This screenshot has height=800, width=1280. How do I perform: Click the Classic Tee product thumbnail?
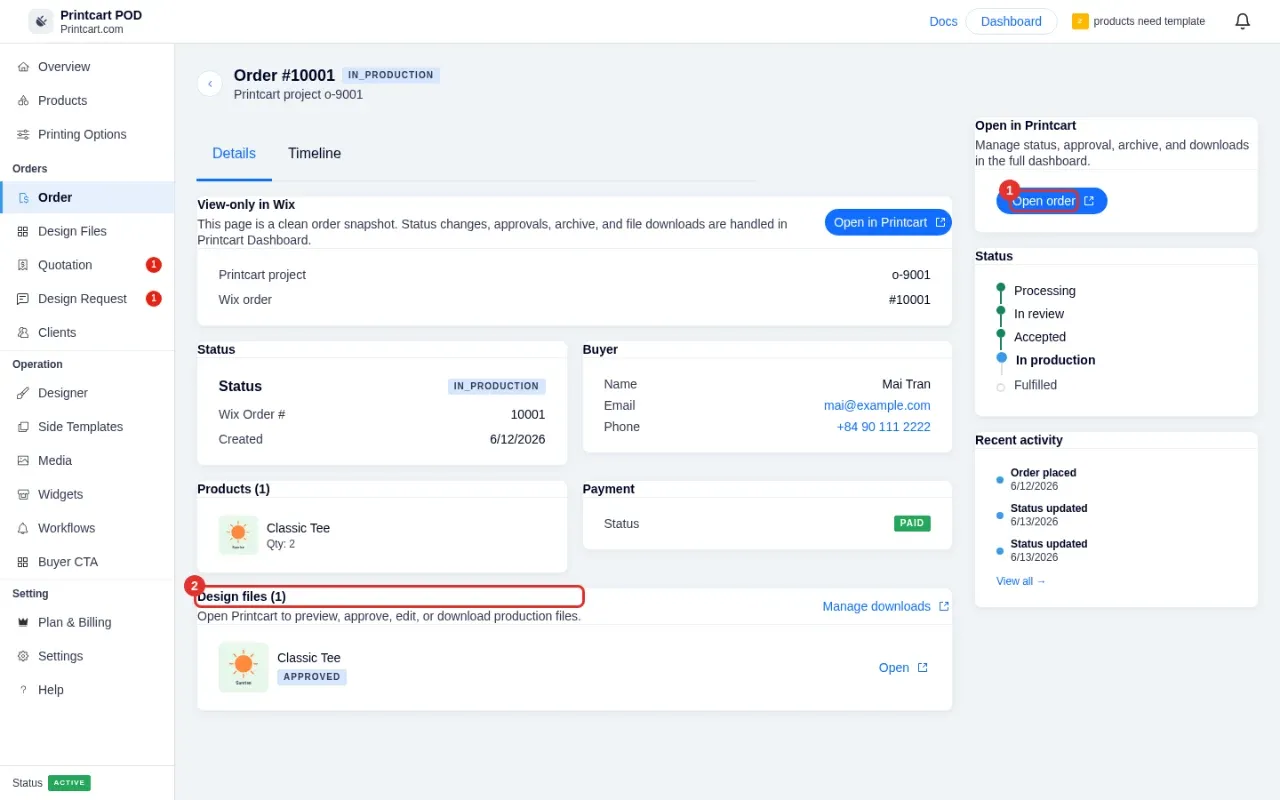[x=238, y=535]
